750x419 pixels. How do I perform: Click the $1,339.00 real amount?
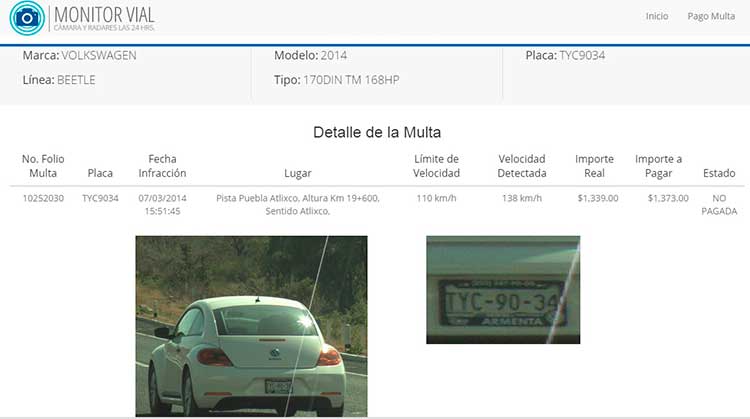point(598,198)
